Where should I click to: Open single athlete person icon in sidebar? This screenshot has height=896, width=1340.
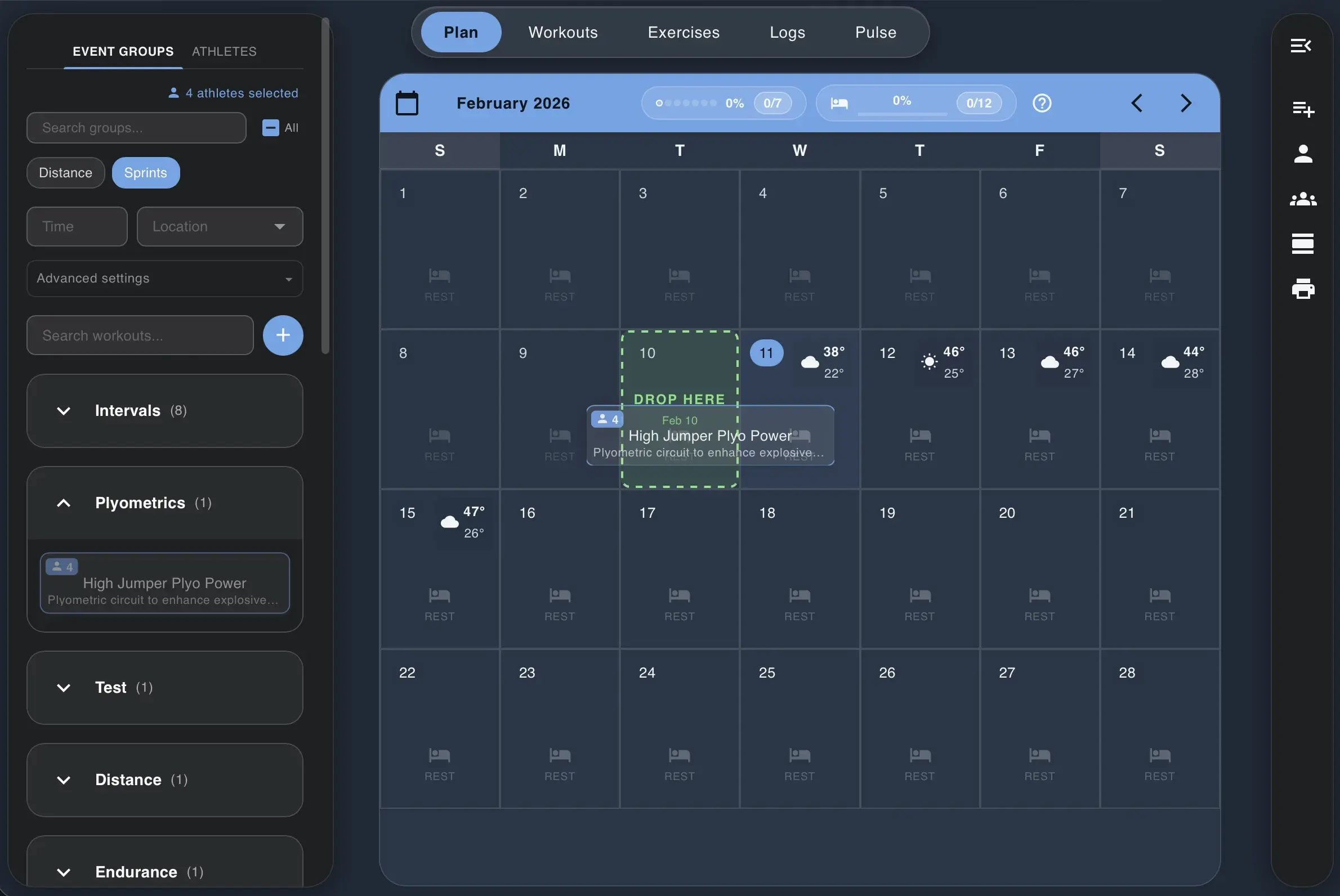1303,153
